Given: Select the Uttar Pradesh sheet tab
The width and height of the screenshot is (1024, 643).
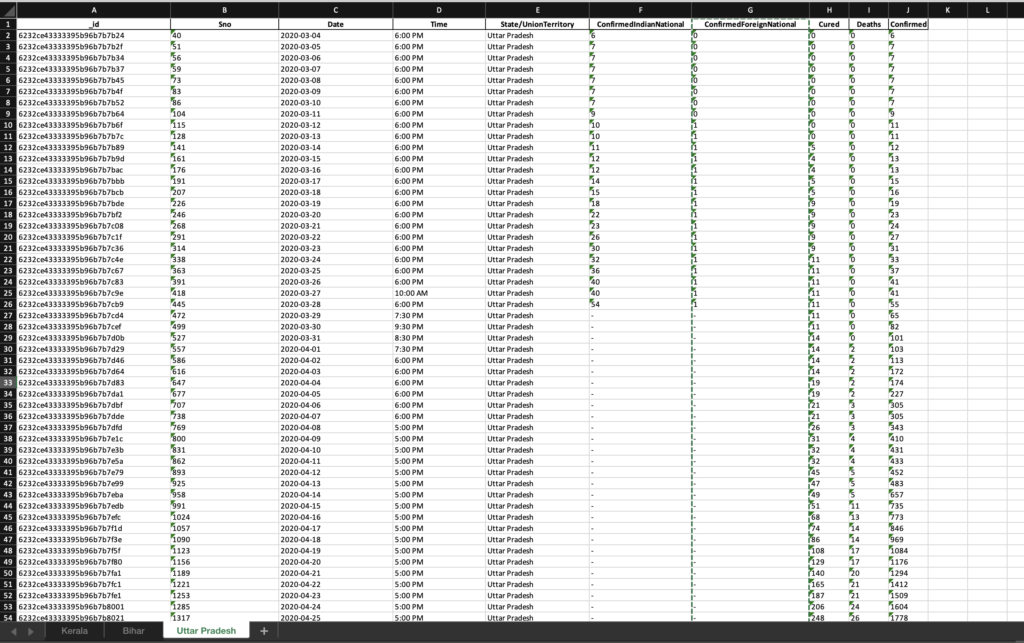Looking at the screenshot, I should [x=204, y=631].
